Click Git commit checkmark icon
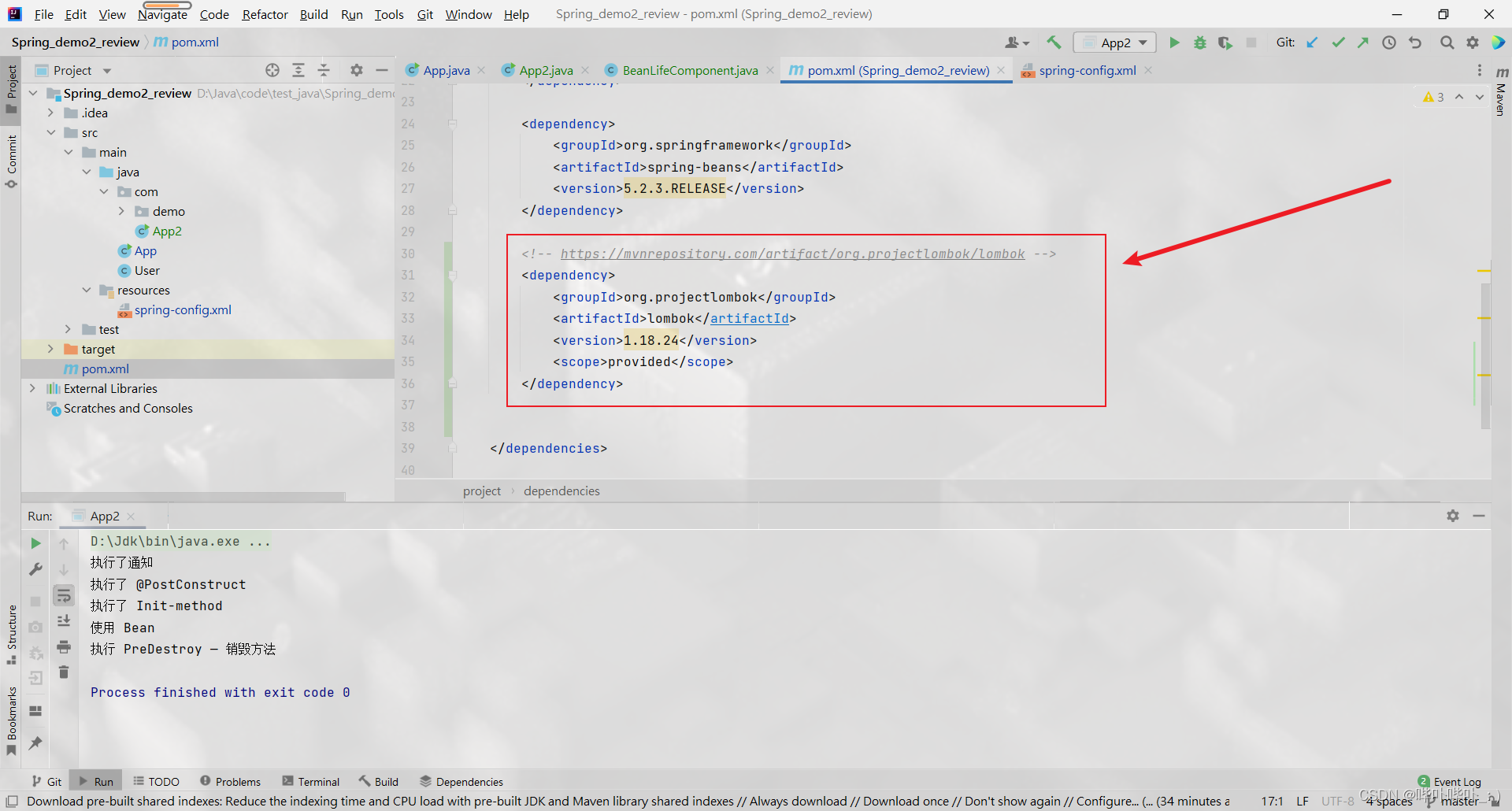The height and width of the screenshot is (811, 1512). 1338,43
